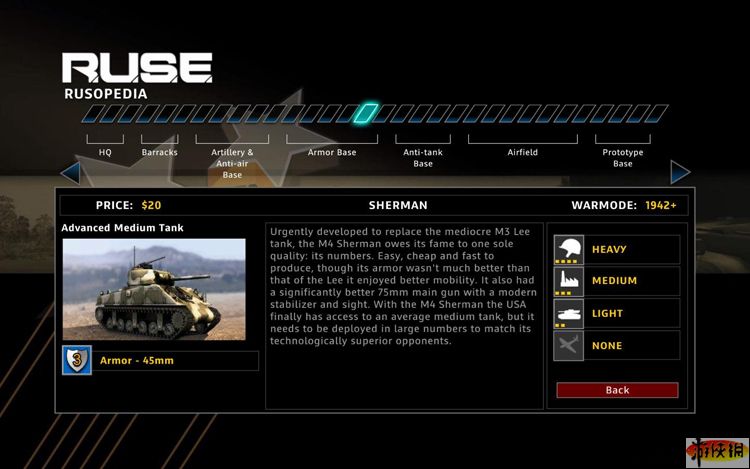Image resolution: width=750 pixels, height=469 pixels.
Task: Click the factory building icon beside MEDIUM
Action: [x=569, y=281]
